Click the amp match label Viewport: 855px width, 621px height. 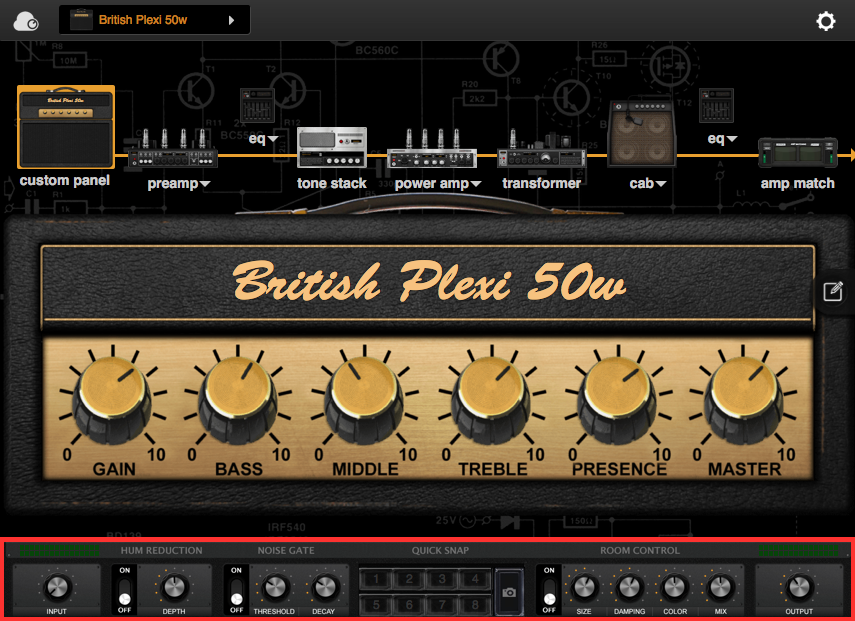[x=797, y=183]
